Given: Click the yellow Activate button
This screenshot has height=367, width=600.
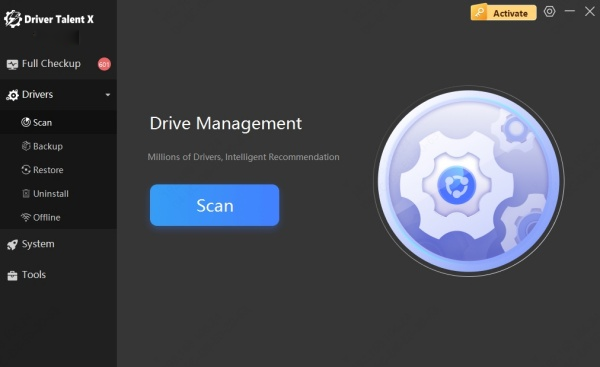Looking at the screenshot, I should 503,13.
